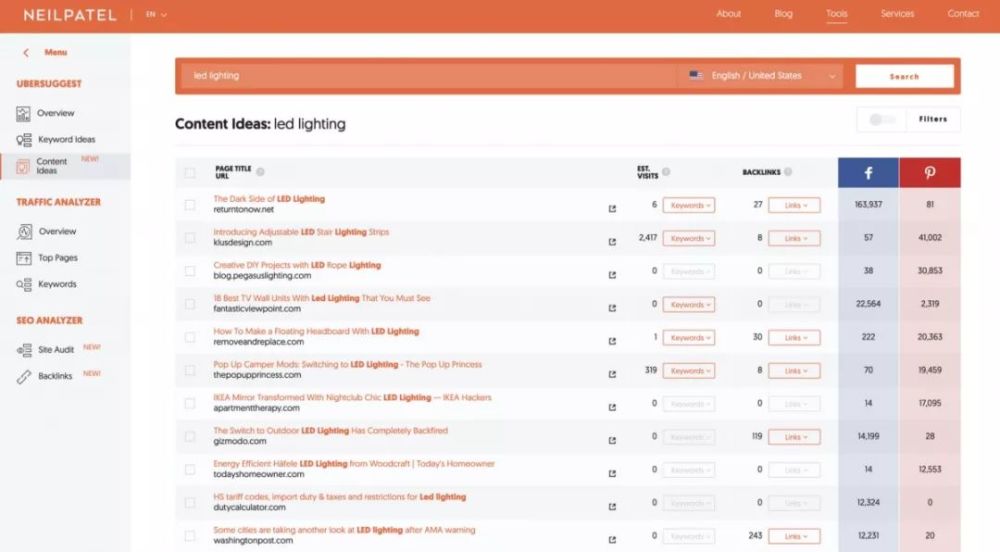Toggle the select-all checkbox in table header

(189, 173)
